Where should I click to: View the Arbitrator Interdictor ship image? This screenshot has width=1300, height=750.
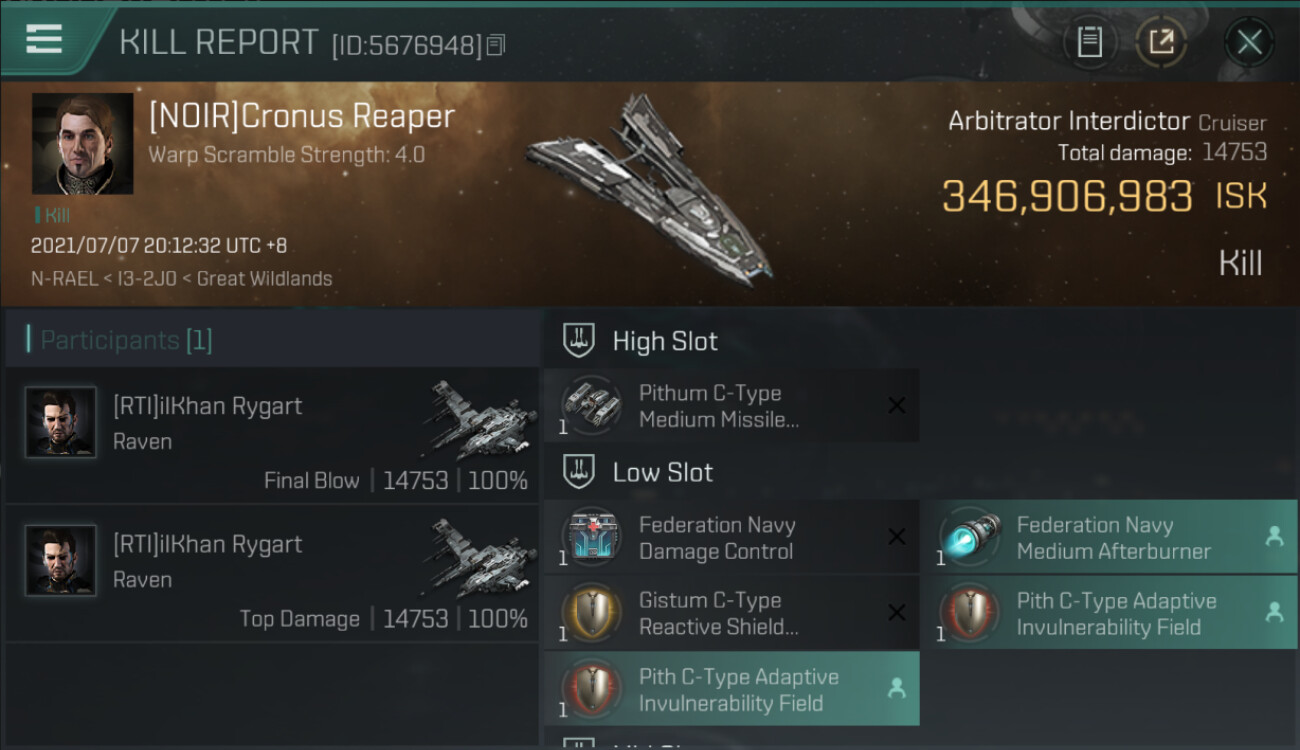[x=650, y=187]
